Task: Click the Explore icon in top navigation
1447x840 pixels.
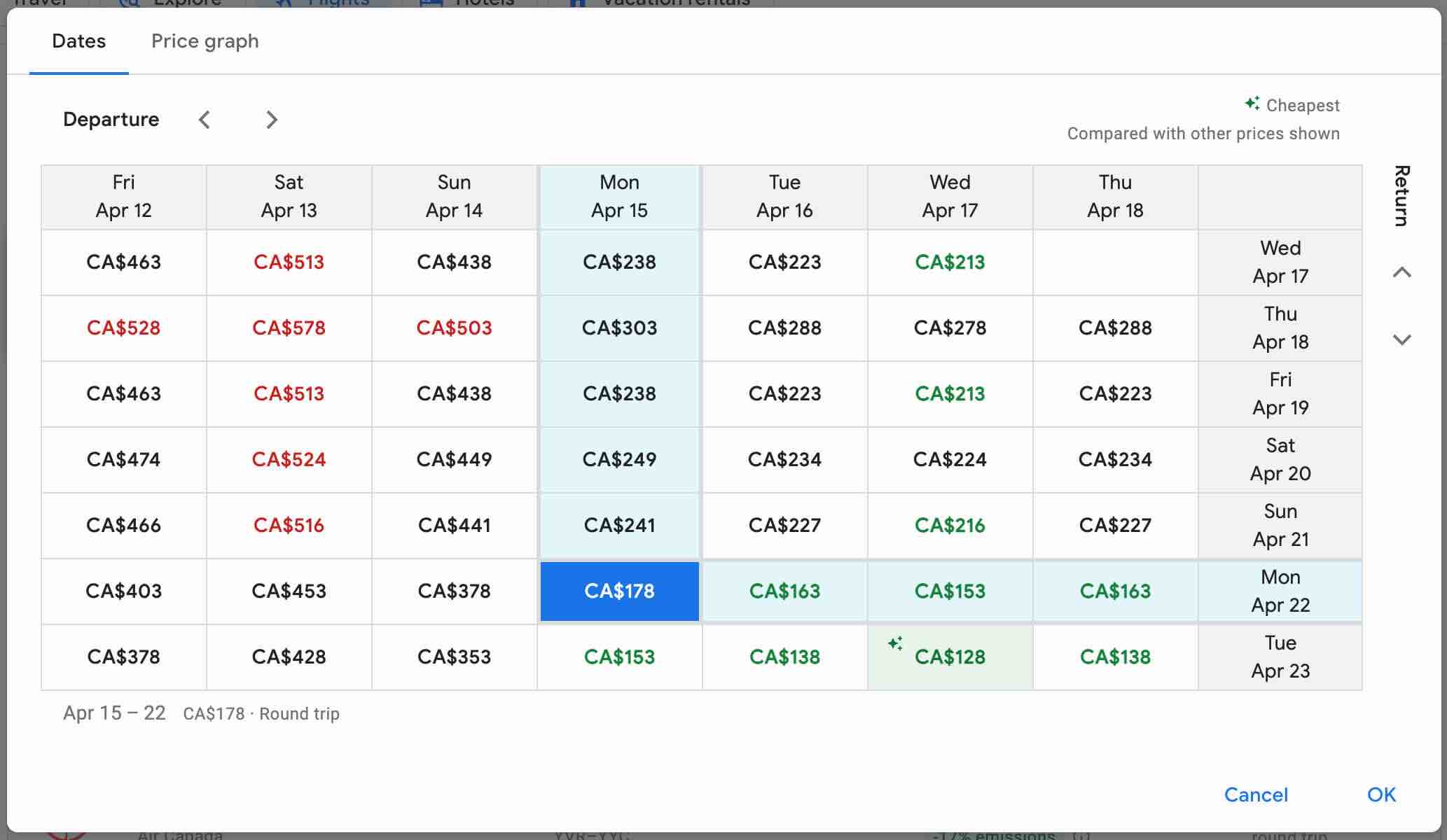Action: 129,3
